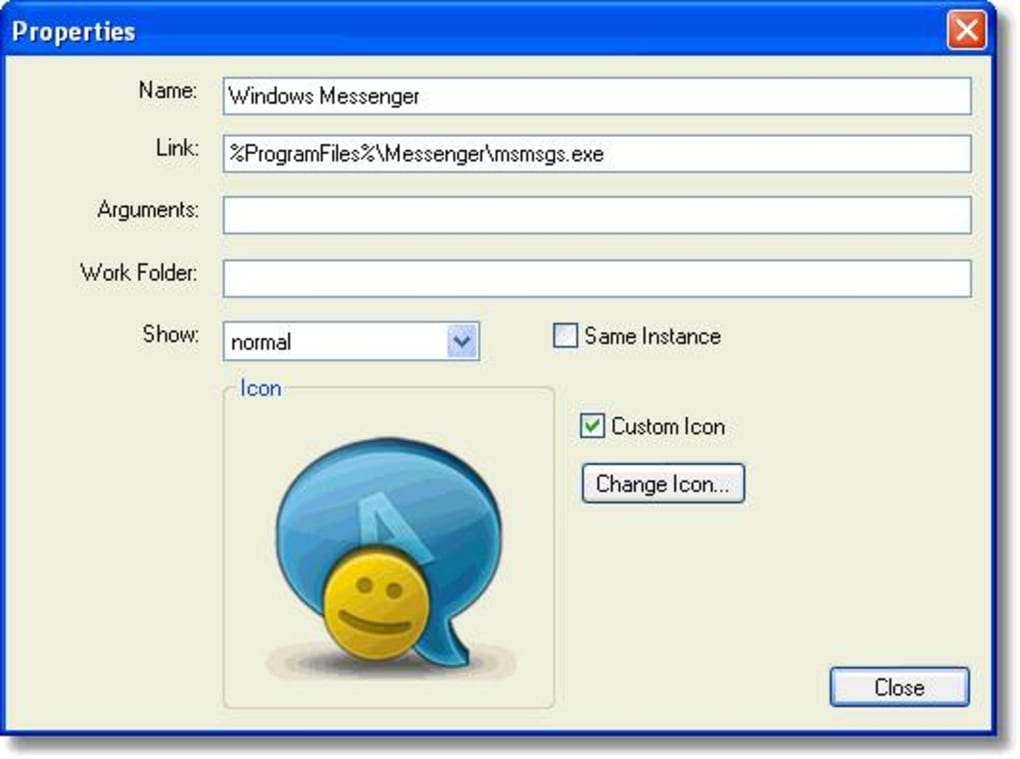Click the Arguments: label
The width and height of the screenshot is (1020, 759).
pyautogui.click(x=148, y=209)
